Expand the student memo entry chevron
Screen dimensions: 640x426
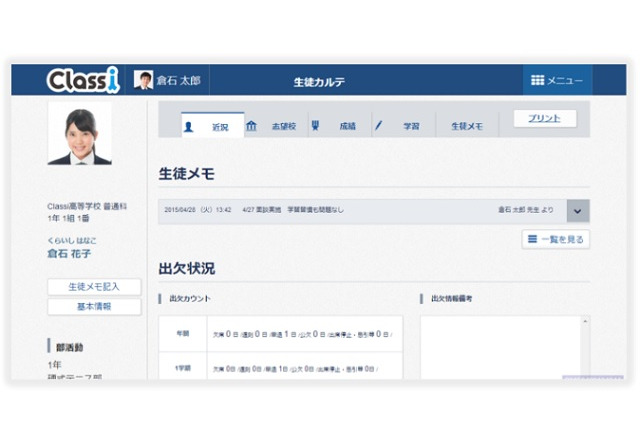point(578,211)
